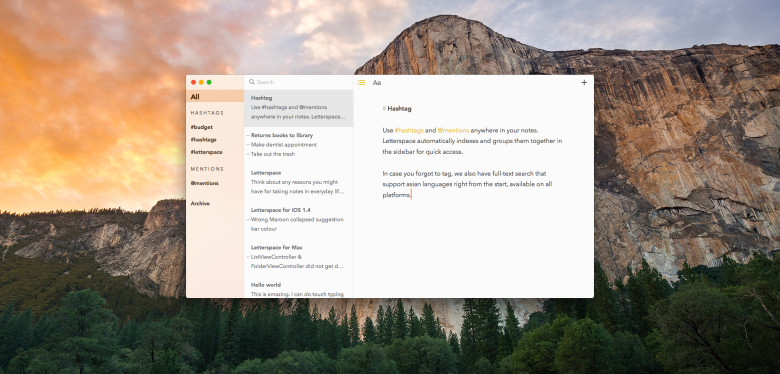Viewport: 780px width, 374px height.
Task: Show notes with @mentions
Action: (x=204, y=183)
